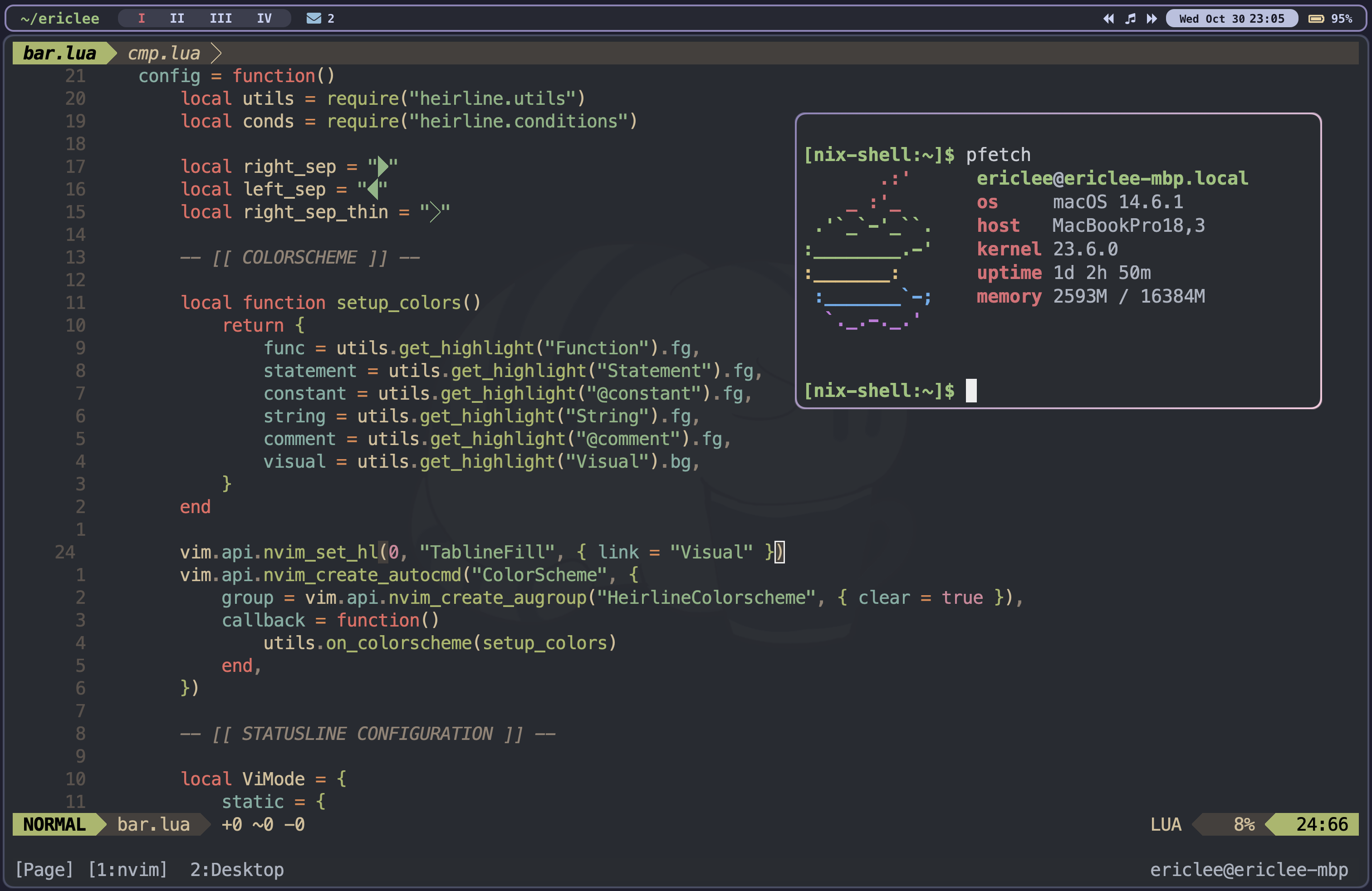Click the LUA filetype indicator
Viewport: 1372px width, 891px height.
tap(1166, 824)
